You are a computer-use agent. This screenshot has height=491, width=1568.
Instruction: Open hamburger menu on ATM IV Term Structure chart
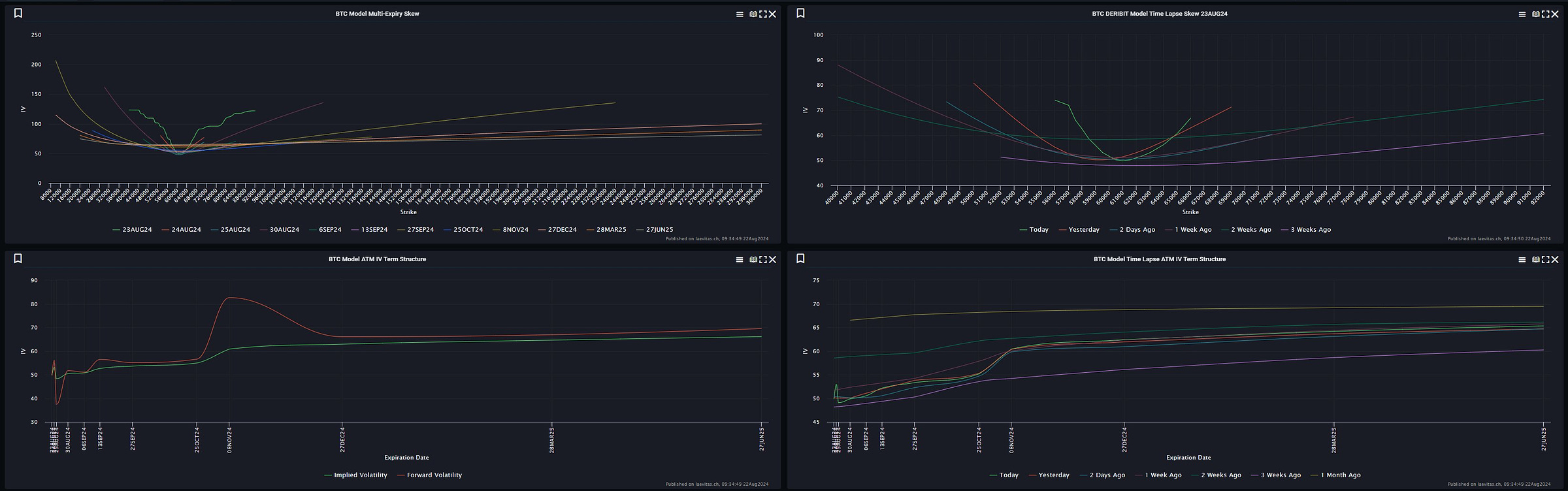(x=740, y=260)
